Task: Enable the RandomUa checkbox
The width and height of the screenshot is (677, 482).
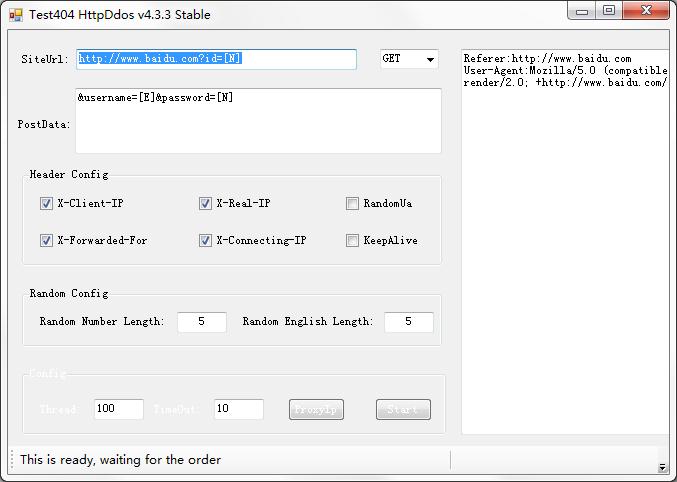Action: click(352, 203)
